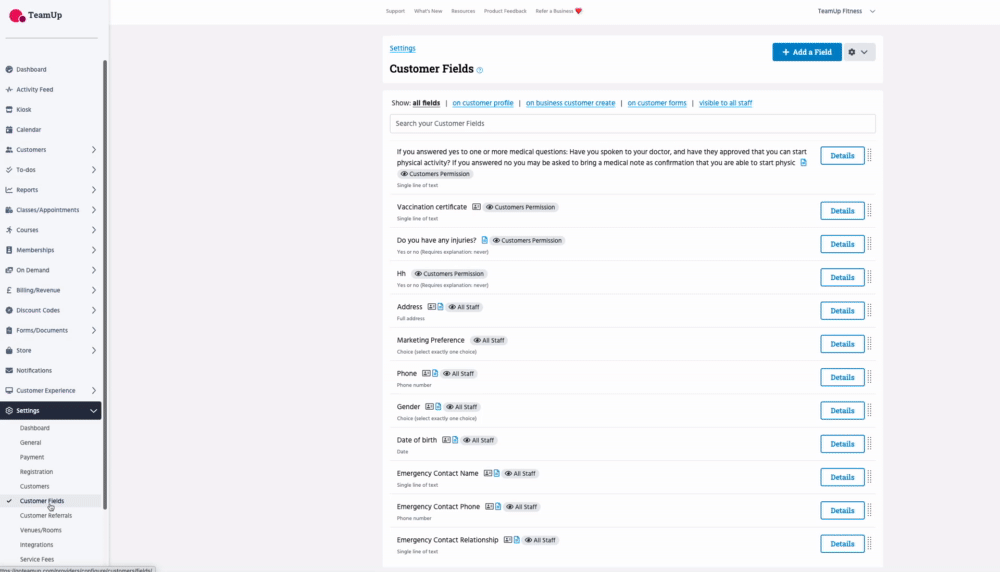Click the form icon beside Do you have any injuries
Viewport: 1000px width, 572px height.
(485, 240)
